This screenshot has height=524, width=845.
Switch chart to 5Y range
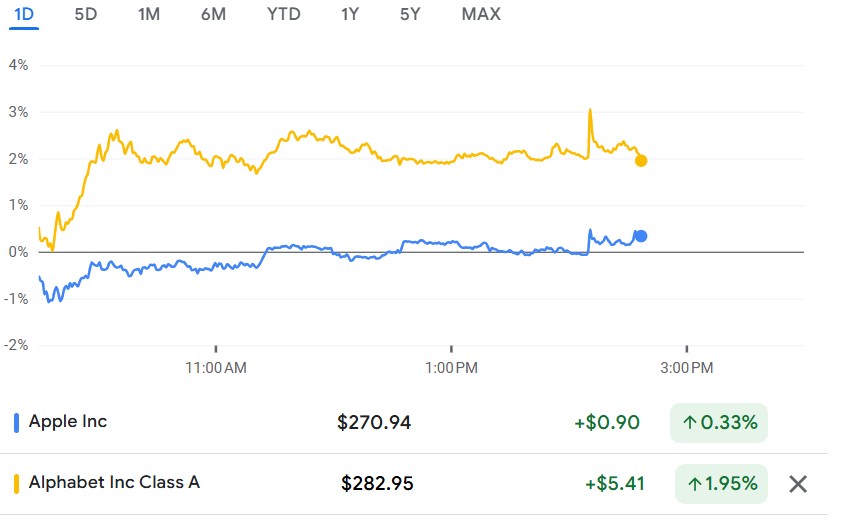[x=410, y=14]
